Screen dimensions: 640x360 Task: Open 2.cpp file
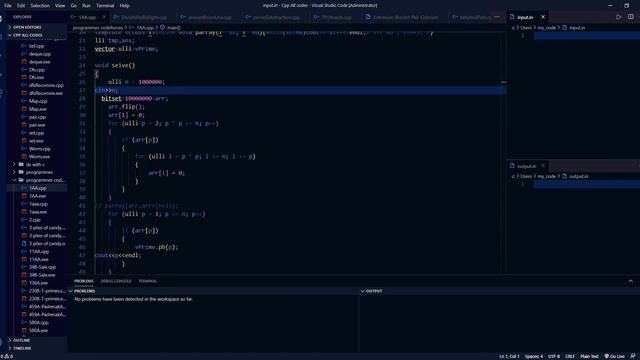point(35,220)
